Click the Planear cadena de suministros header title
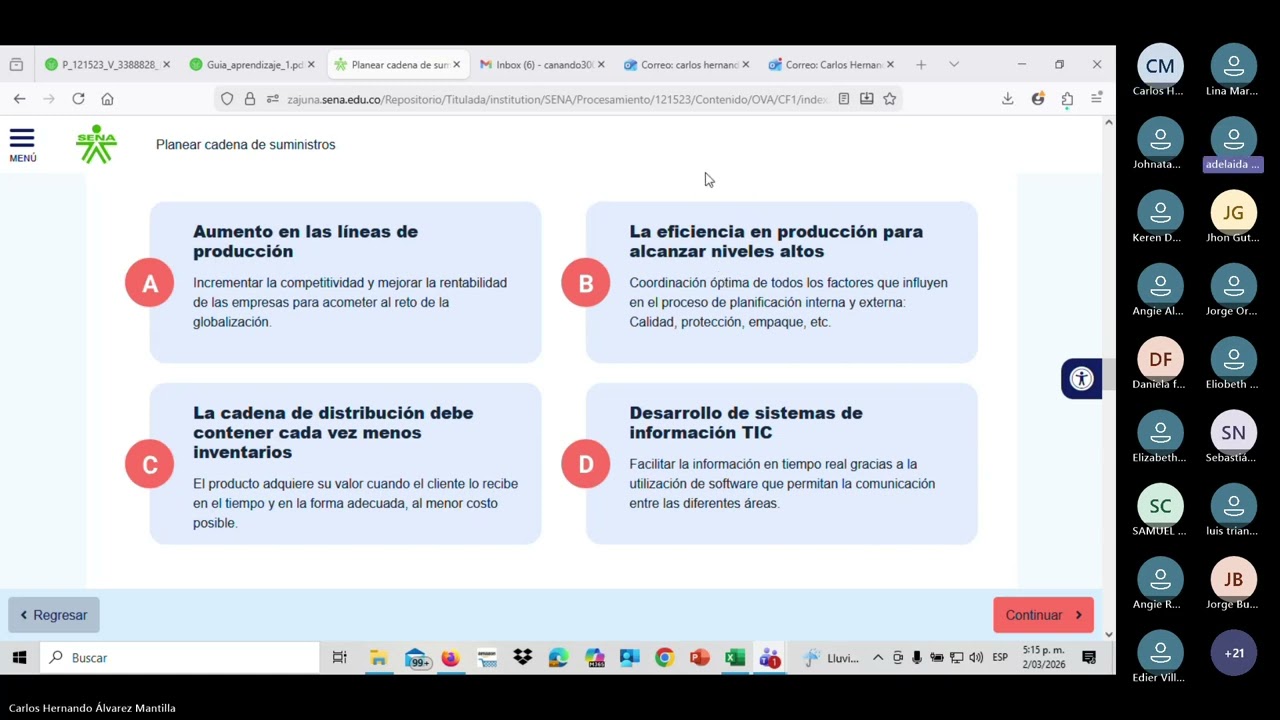 246,145
